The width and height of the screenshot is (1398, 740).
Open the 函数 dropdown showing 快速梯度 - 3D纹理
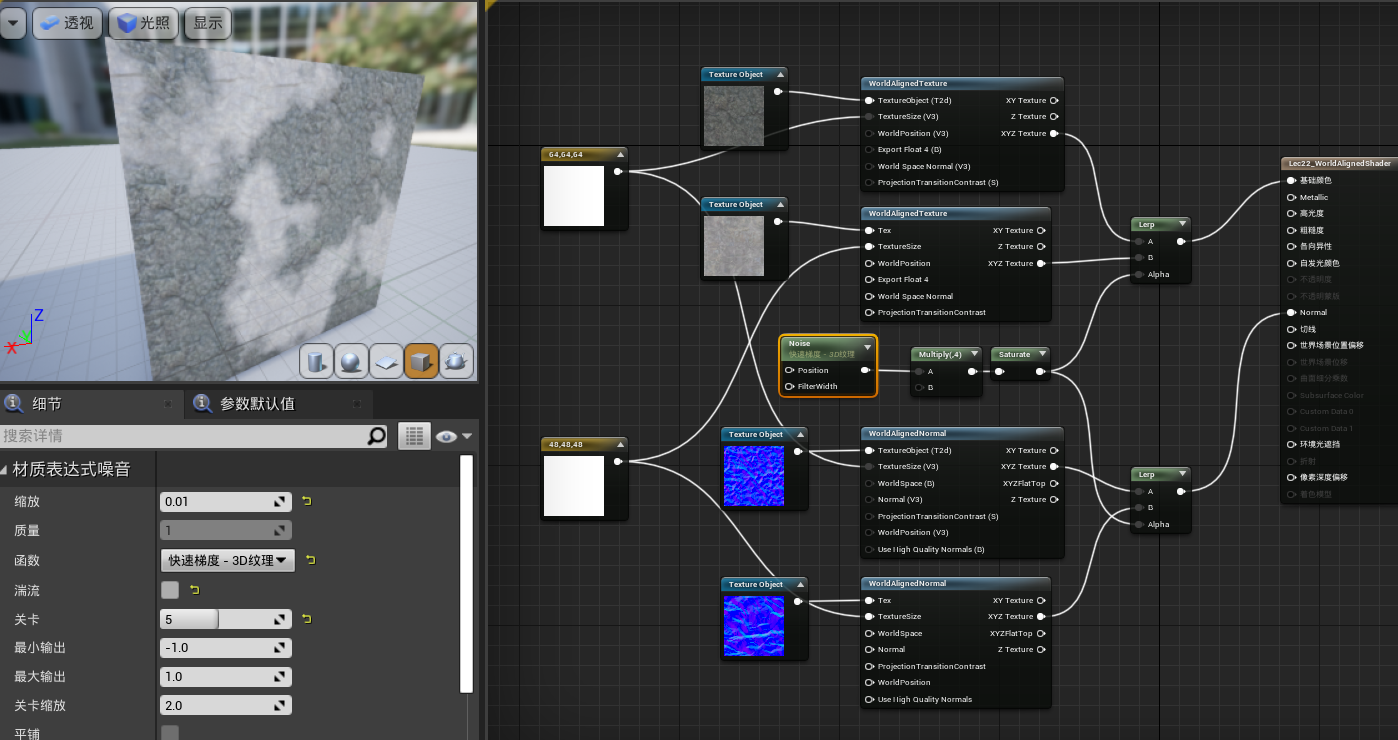pos(228,560)
